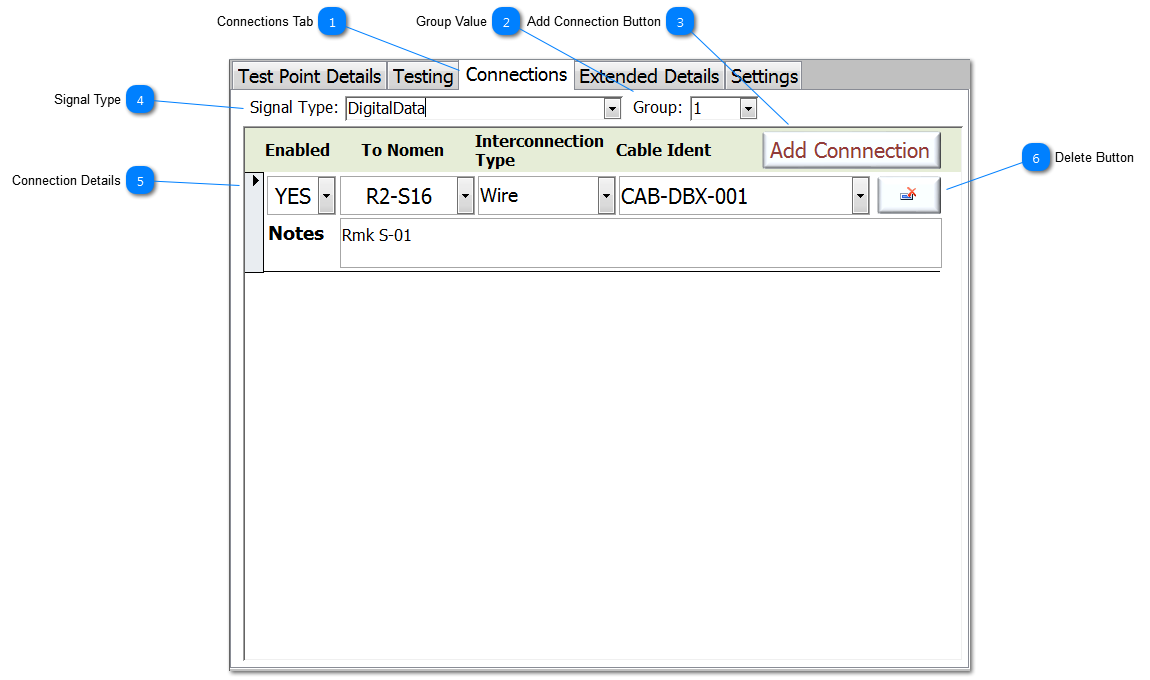
Task: Select the record selector arrow of connection row
Action: [x=255, y=181]
